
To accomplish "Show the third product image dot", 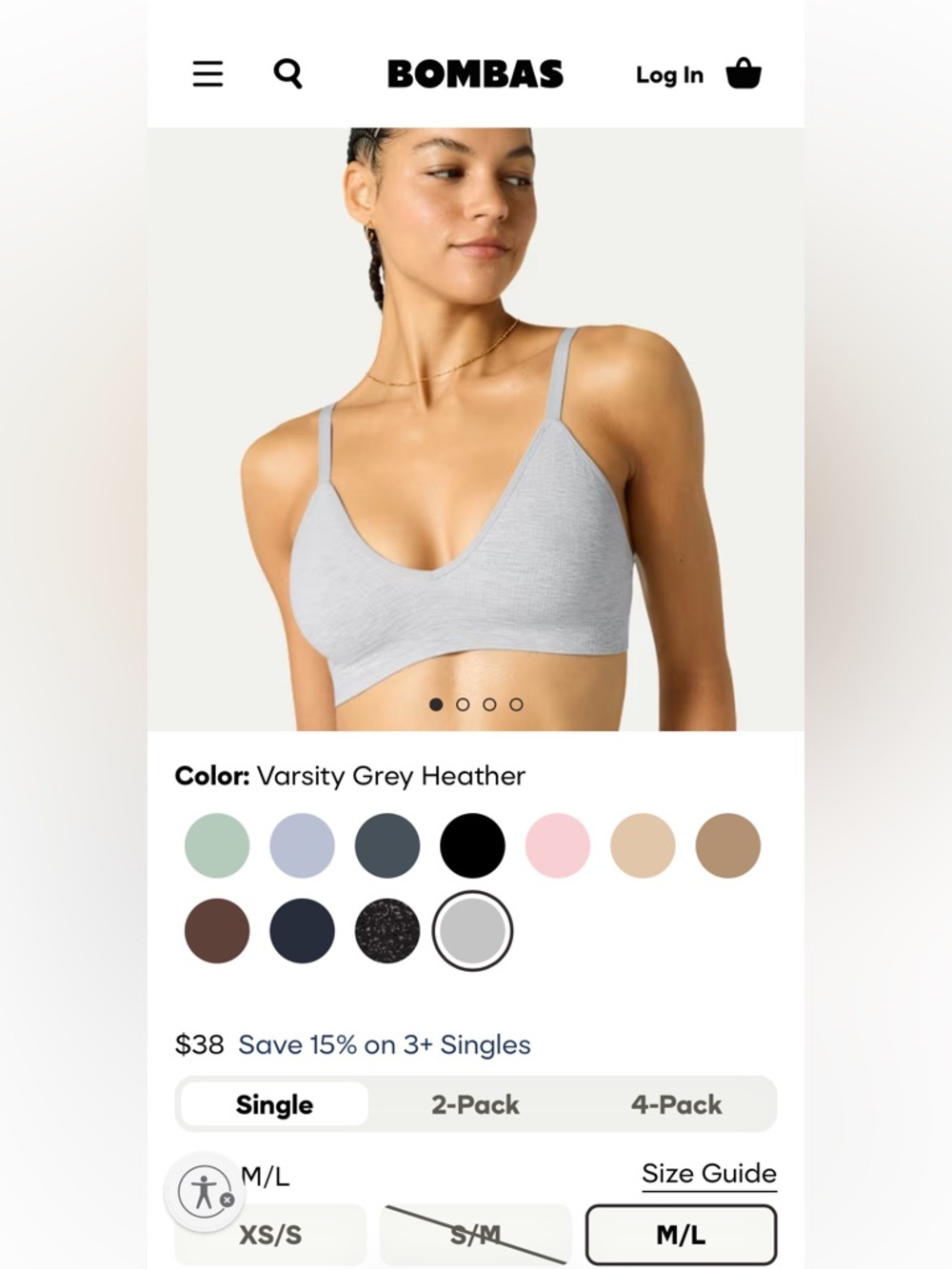I will pyautogui.click(x=489, y=704).
